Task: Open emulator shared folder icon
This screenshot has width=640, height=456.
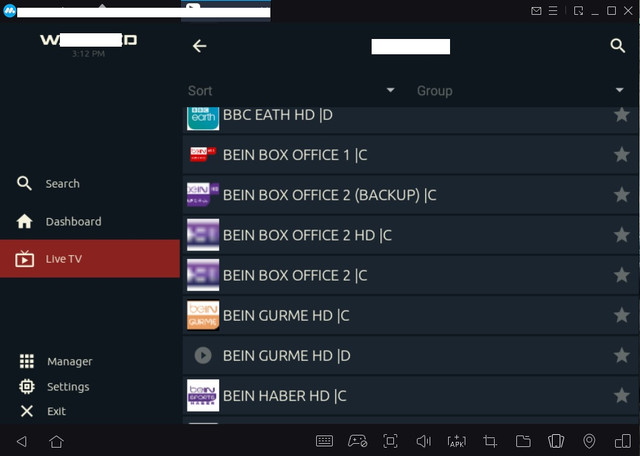Action: point(523,441)
